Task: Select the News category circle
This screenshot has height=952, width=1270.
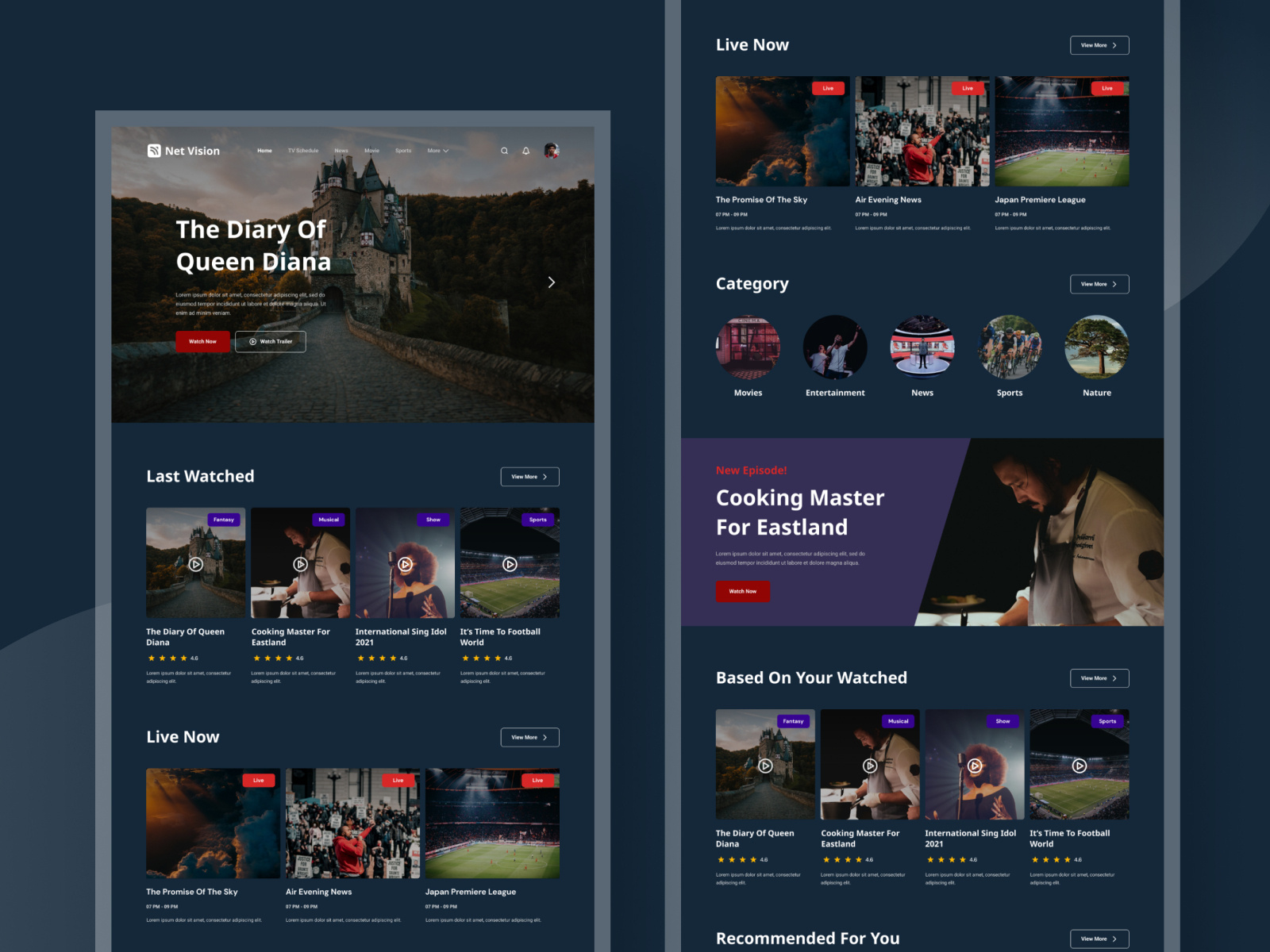Action: click(x=922, y=347)
